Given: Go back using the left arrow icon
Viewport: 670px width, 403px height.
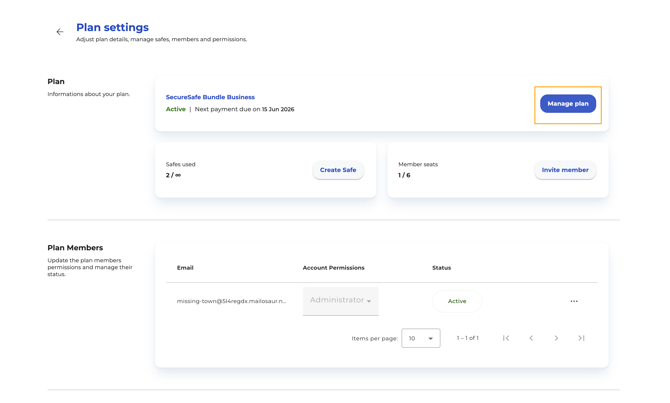Looking at the screenshot, I should pyautogui.click(x=60, y=32).
